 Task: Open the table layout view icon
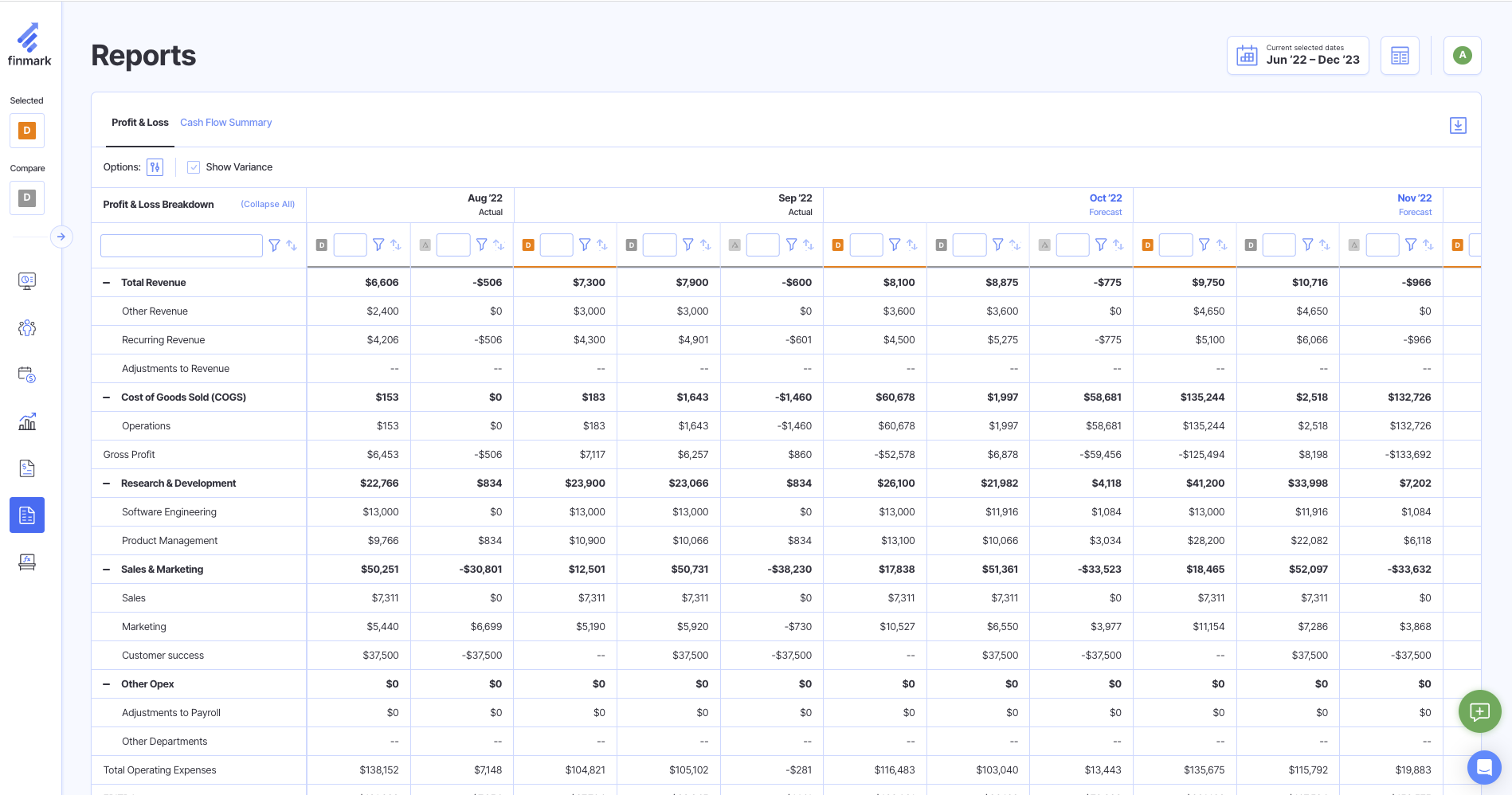click(x=1400, y=56)
